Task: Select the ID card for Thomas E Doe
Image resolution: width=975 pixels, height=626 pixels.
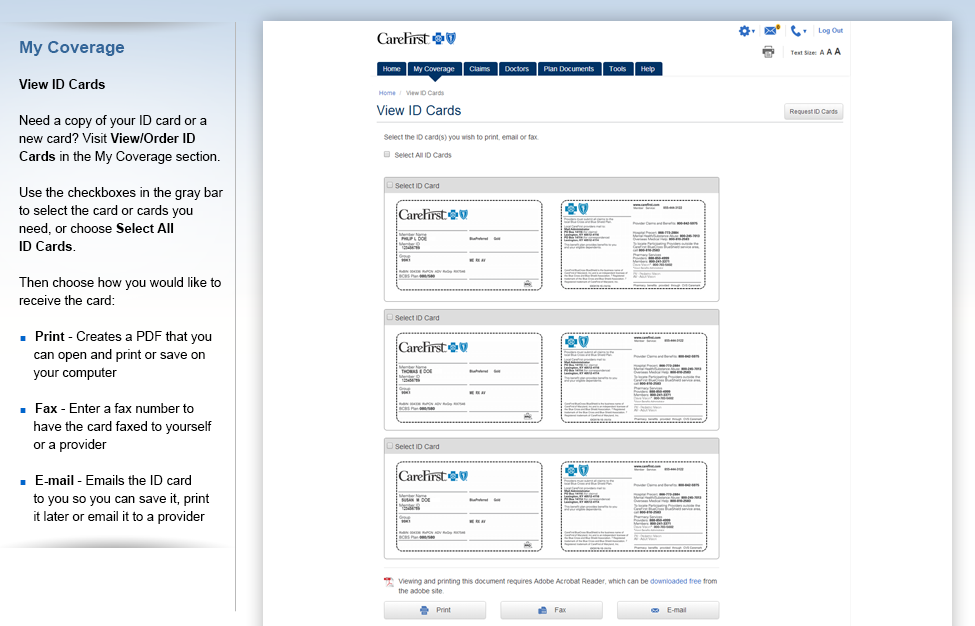Action: point(390,317)
